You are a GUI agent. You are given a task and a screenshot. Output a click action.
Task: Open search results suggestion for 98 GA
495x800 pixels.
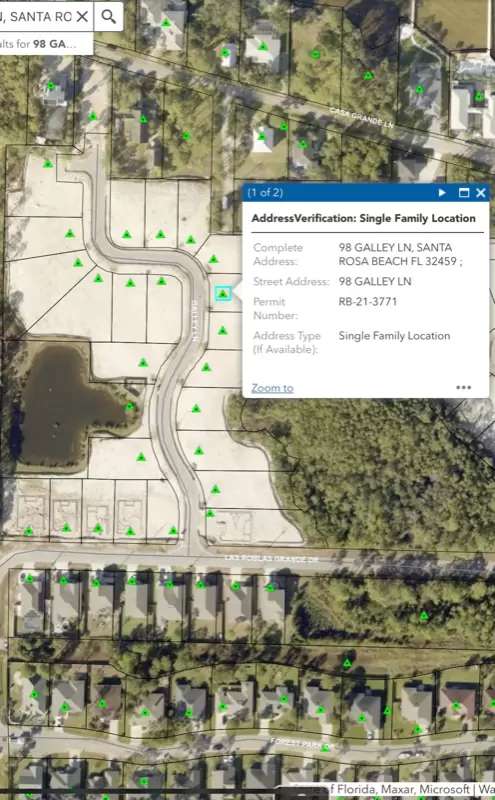46,44
